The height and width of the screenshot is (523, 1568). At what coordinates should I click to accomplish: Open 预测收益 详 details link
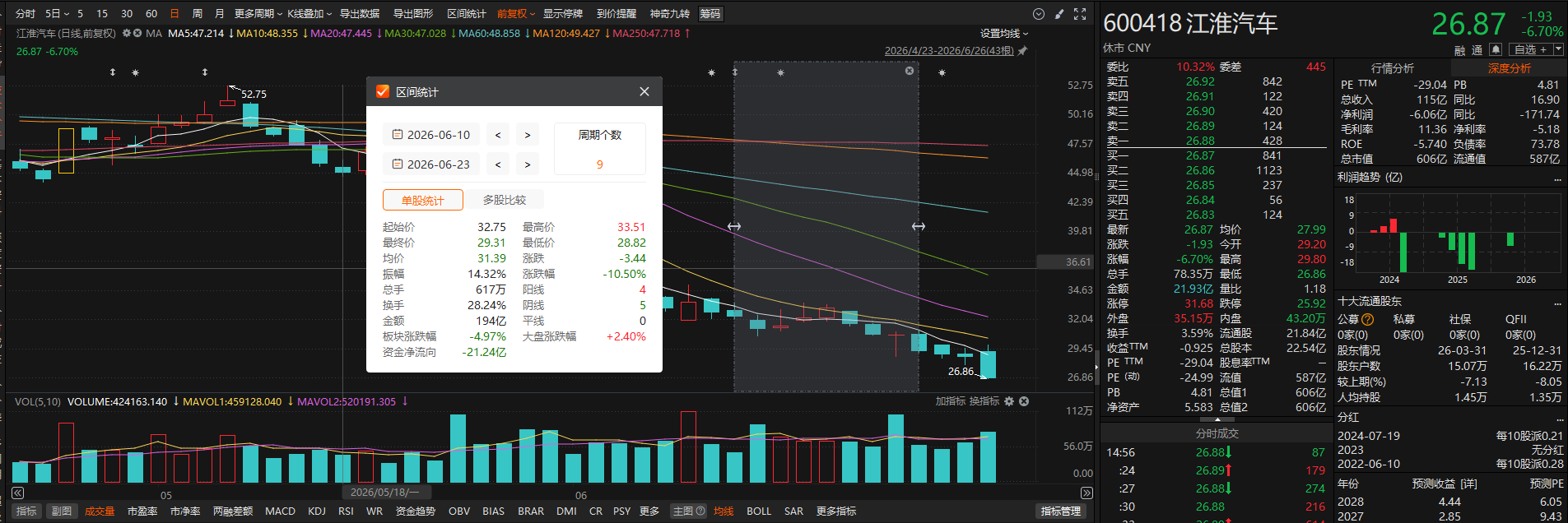pyautogui.click(x=1468, y=484)
